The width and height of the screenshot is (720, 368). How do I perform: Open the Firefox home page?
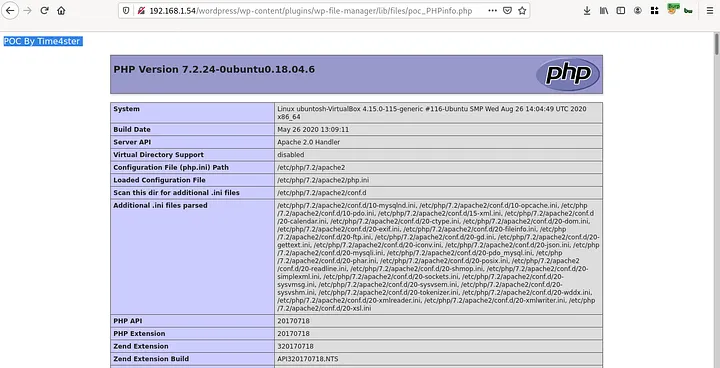tap(61, 11)
